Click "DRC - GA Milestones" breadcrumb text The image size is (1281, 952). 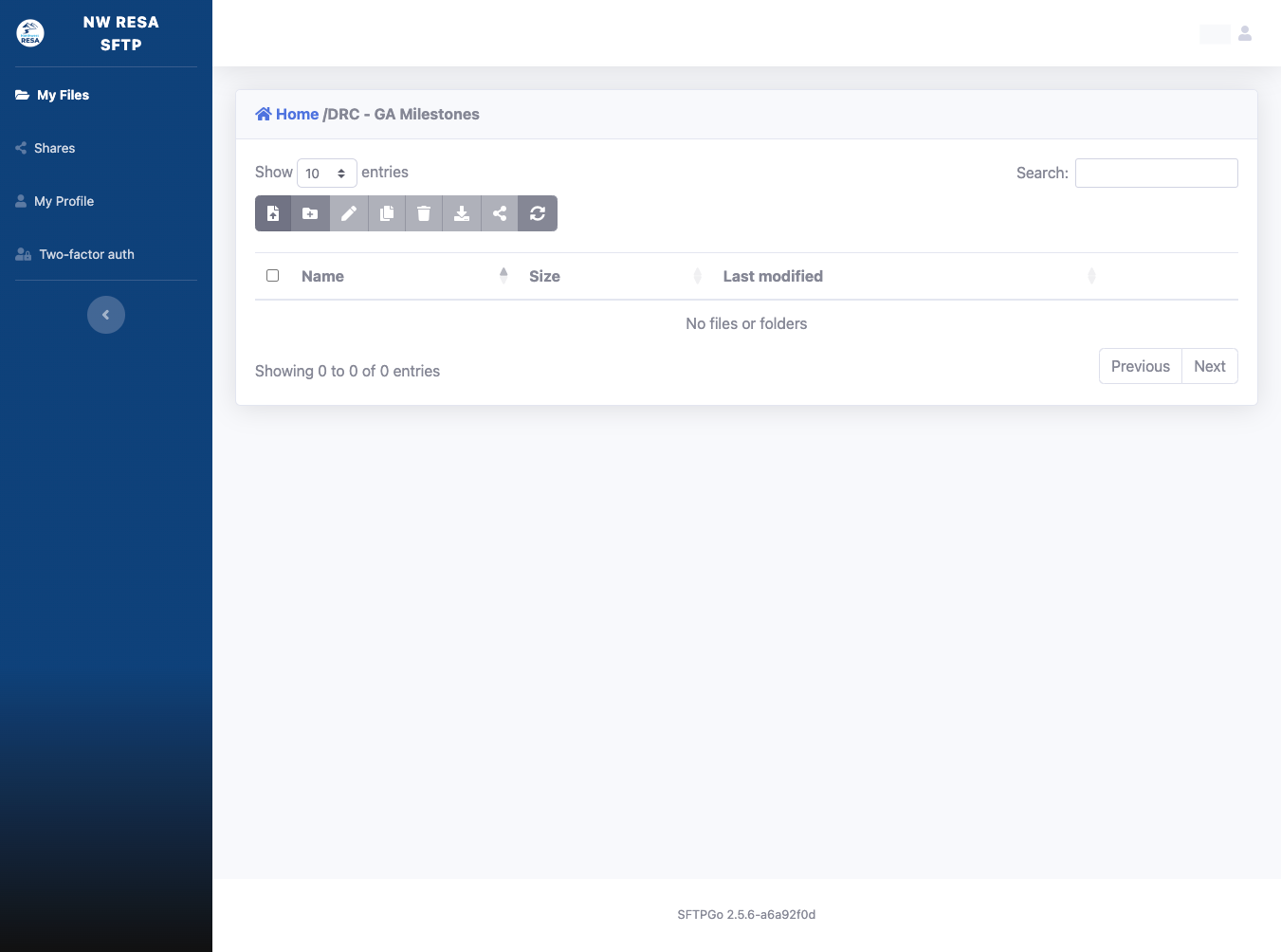[x=404, y=114]
